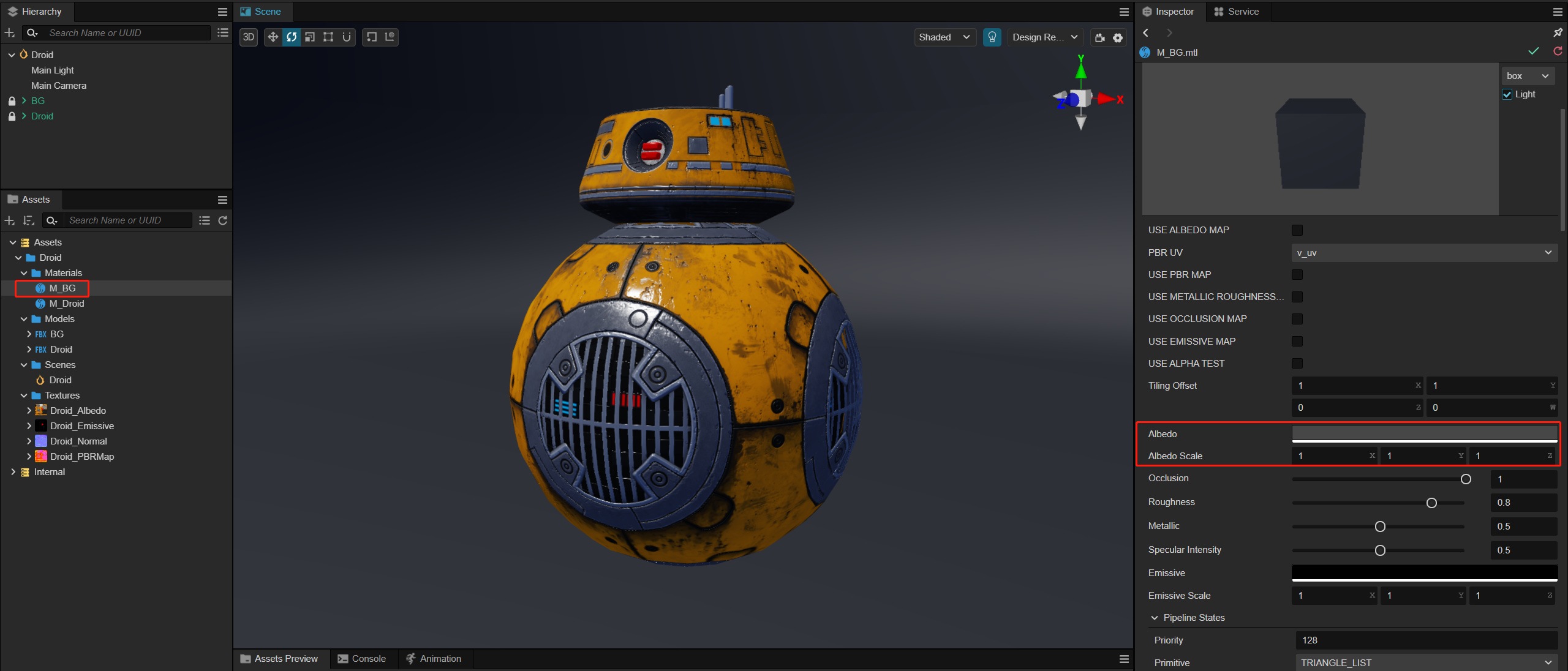1568x671 pixels.
Task: Select the Scale gizmo tool
Action: [x=310, y=37]
